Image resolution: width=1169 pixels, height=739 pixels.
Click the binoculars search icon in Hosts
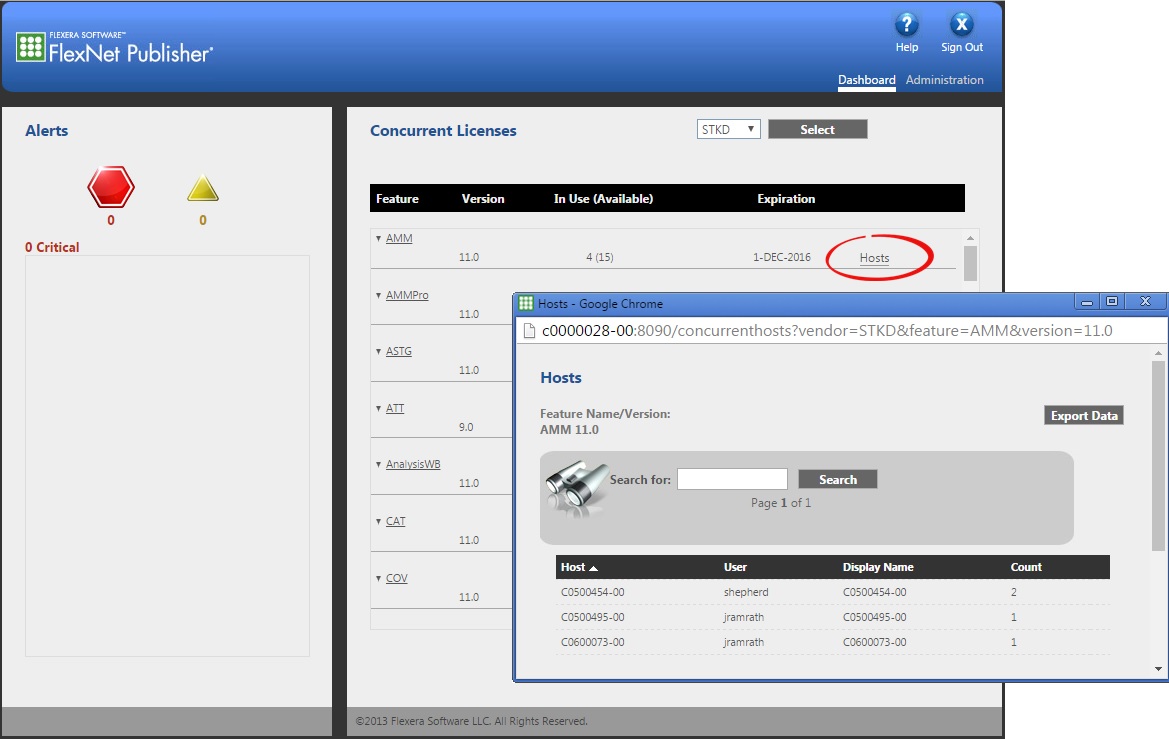point(576,487)
